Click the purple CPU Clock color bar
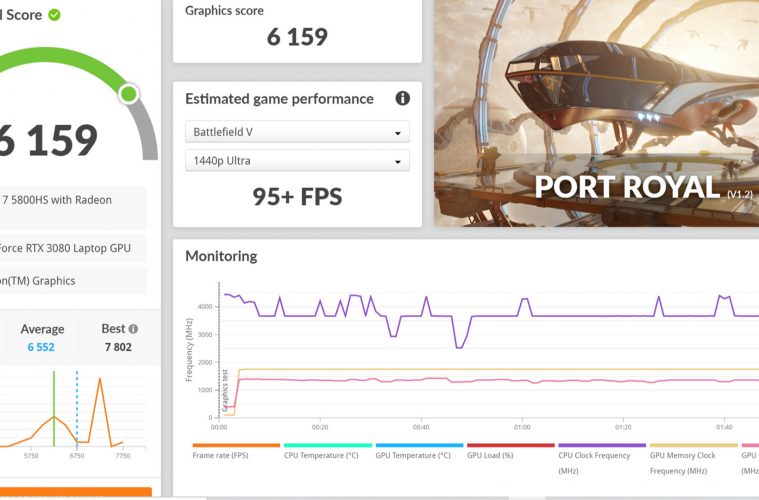Image resolution: width=759 pixels, height=500 pixels. click(x=602, y=445)
